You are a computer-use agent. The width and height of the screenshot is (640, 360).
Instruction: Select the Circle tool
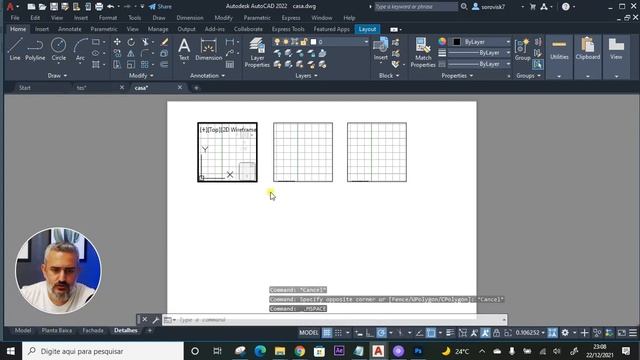click(x=58, y=49)
